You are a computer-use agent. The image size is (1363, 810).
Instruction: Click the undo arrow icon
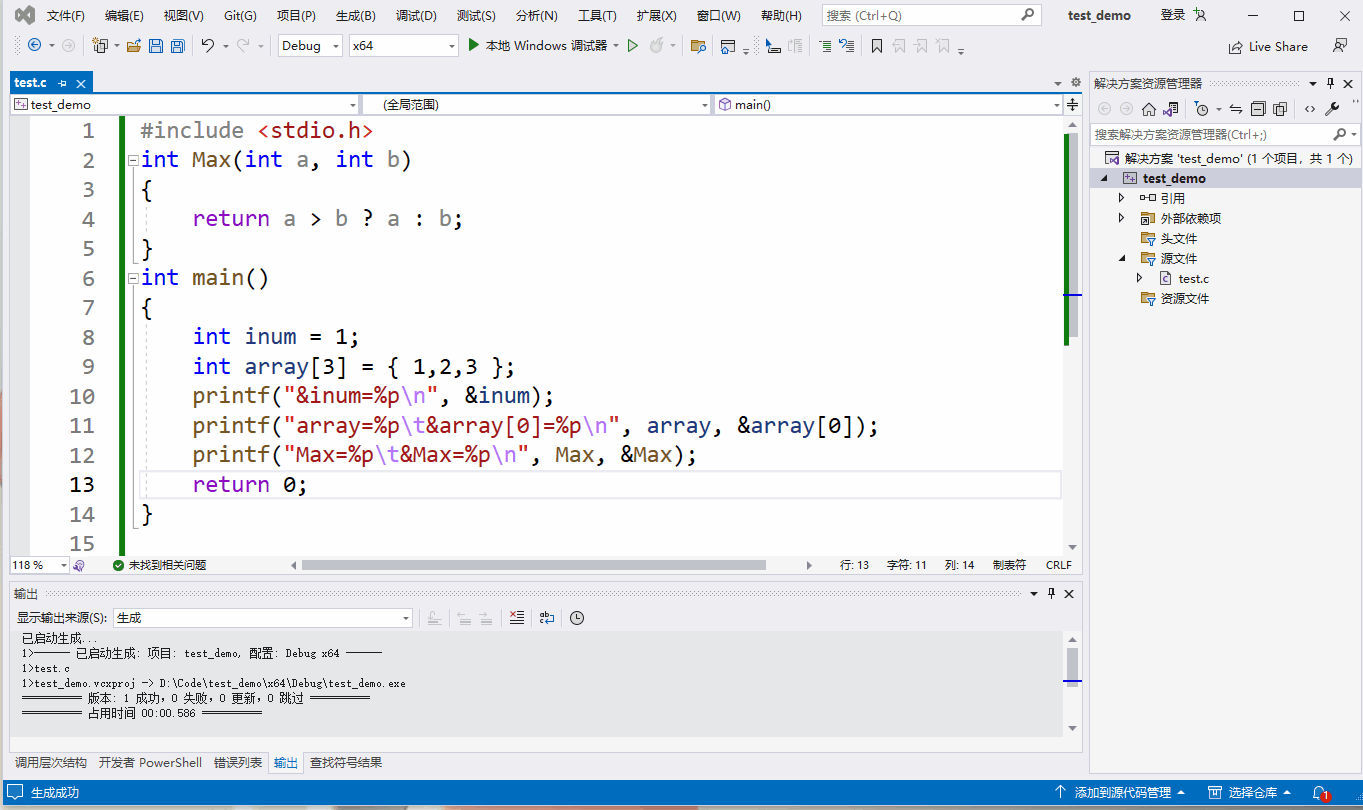pos(207,46)
